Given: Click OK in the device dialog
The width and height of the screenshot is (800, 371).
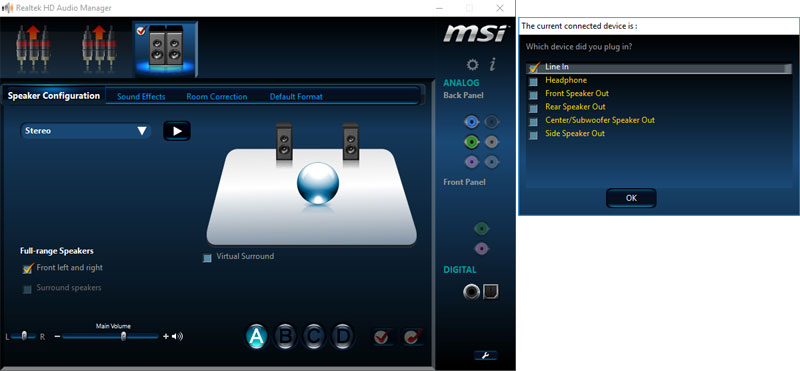Looking at the screenshot, I should (x=631, y=198).
